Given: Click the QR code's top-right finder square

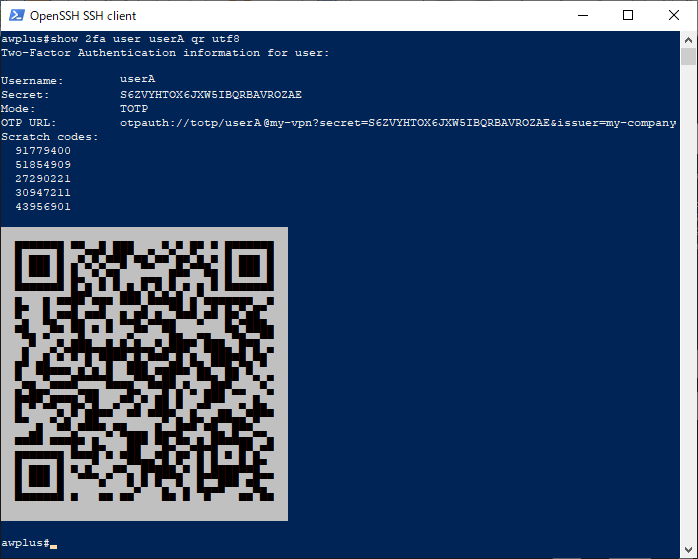Looking at the screenshot, I should pyautogui.click(x=248, y=268).
